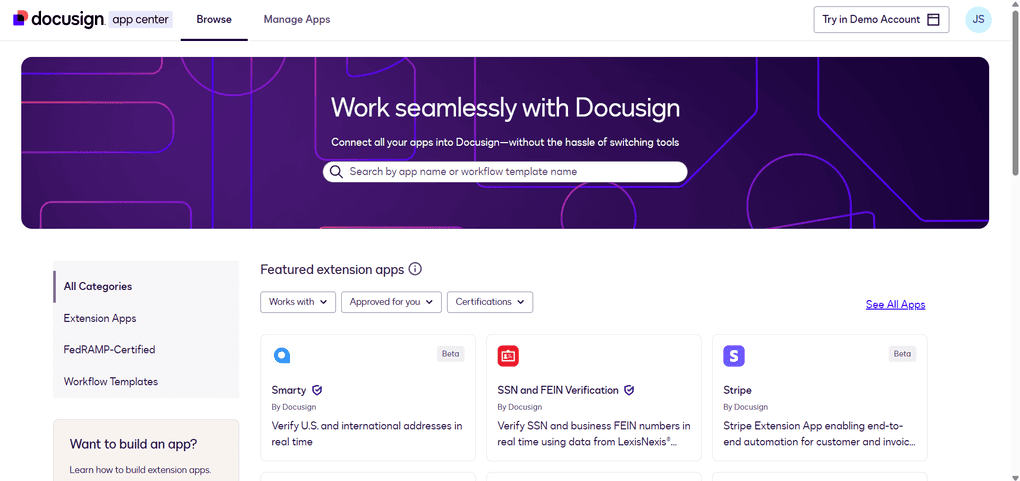Open the JS user avatar menu

[x=978, y=20]
